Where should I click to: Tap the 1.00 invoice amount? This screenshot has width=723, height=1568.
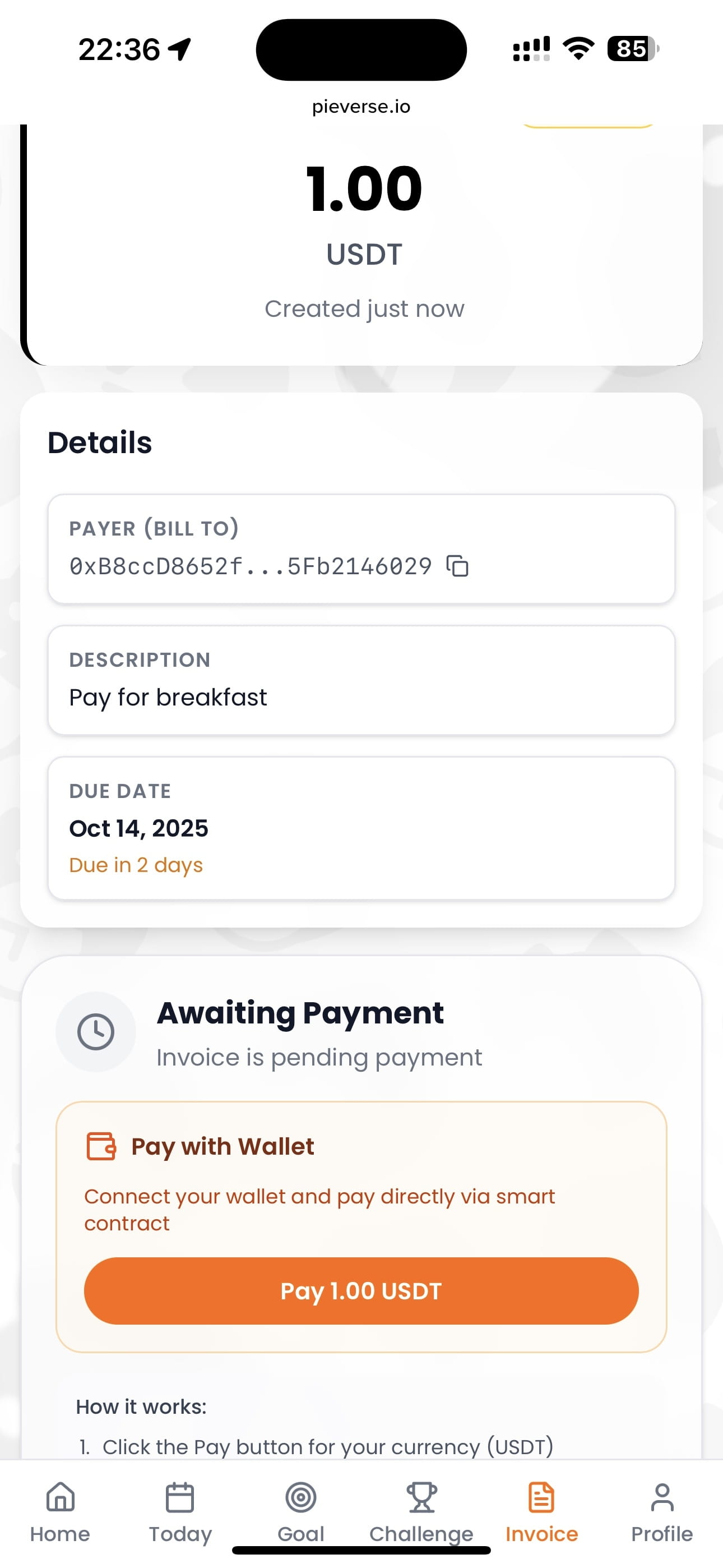363,188
